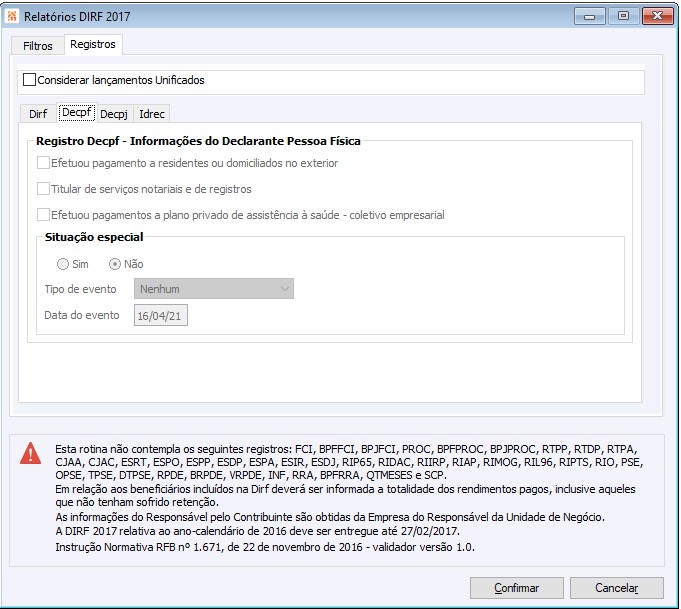The image size is (681, 609).
Task: Select the Não radio button
Action: coord(115,264)
